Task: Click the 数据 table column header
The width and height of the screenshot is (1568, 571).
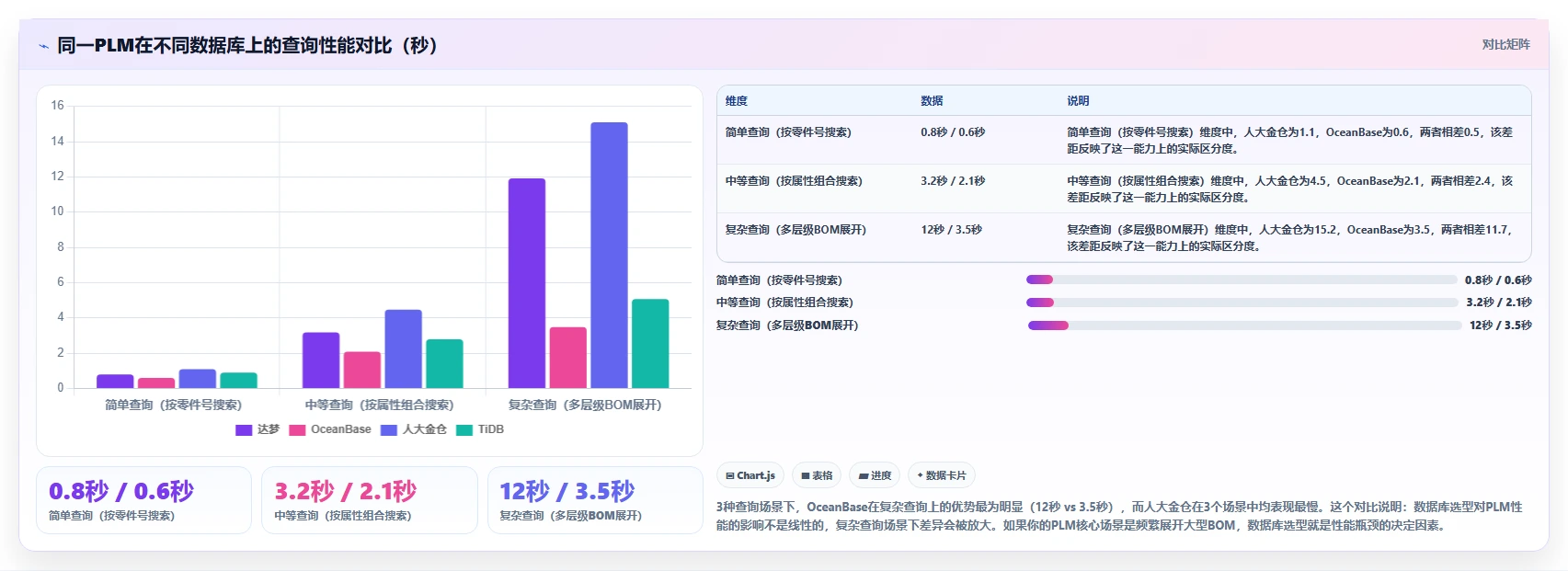Action: (x=932, y=101)
